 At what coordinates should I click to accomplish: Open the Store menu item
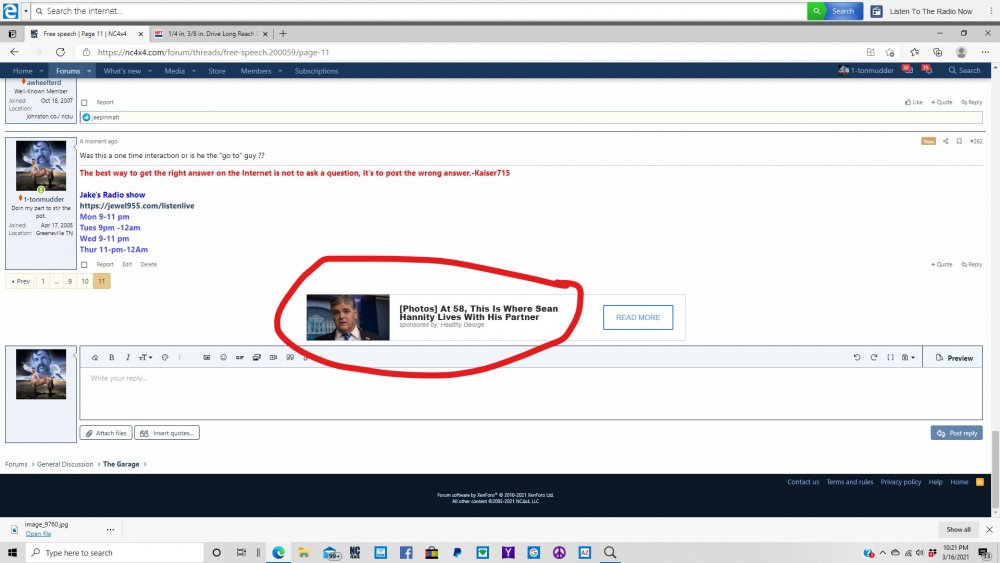tap(217, 71)
